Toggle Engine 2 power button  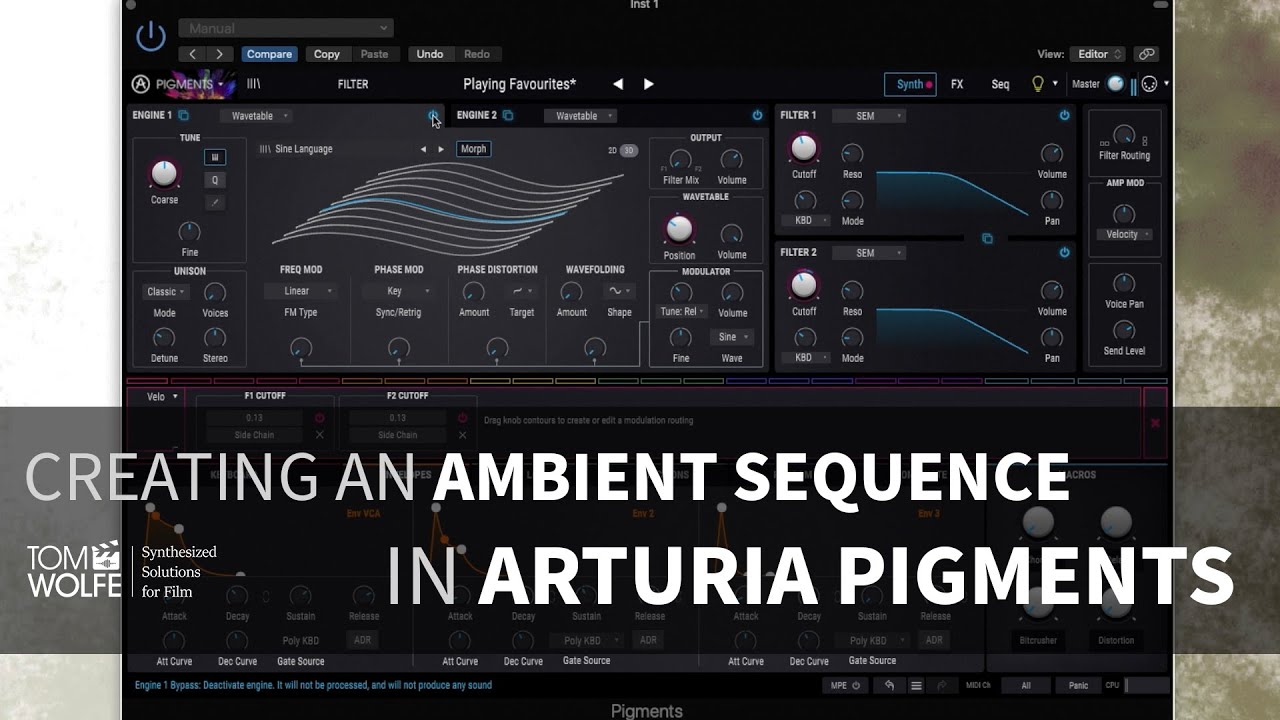[757, 116]
